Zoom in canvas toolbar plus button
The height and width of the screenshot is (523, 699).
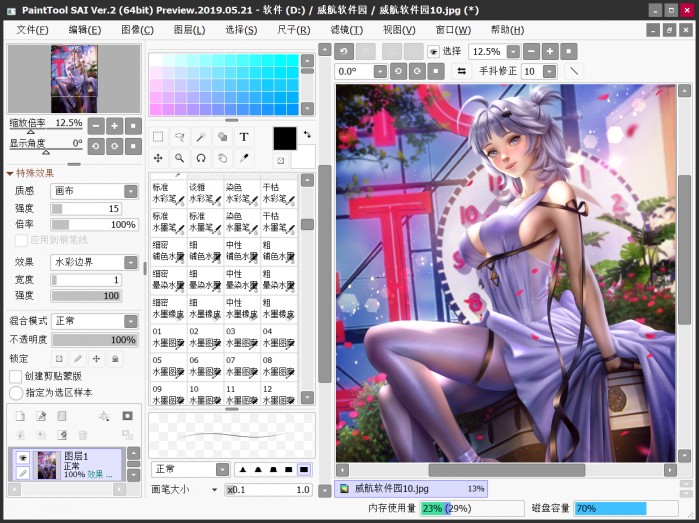pos(550,51)
